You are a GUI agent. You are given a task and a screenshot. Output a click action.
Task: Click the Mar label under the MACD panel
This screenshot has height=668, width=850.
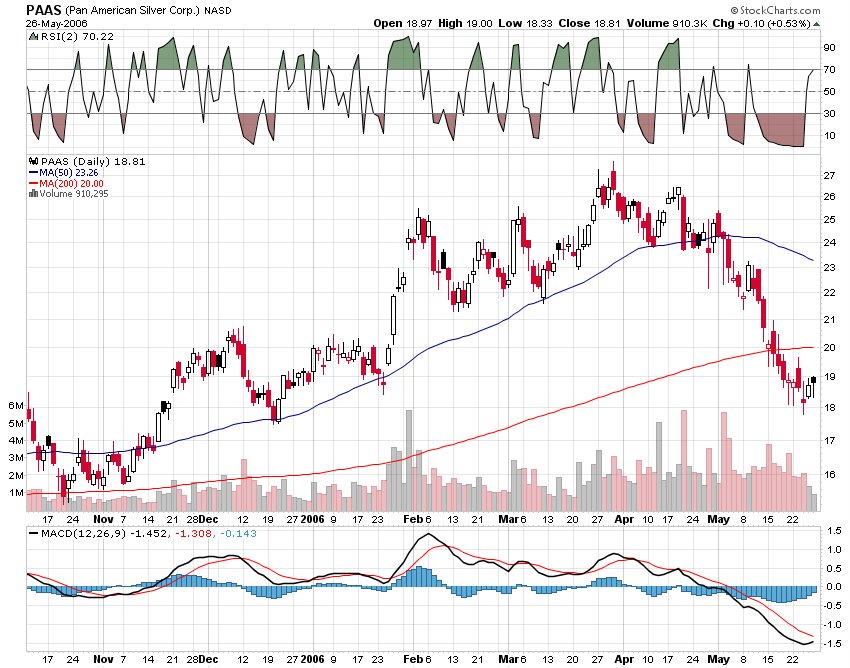pos(508,659)
